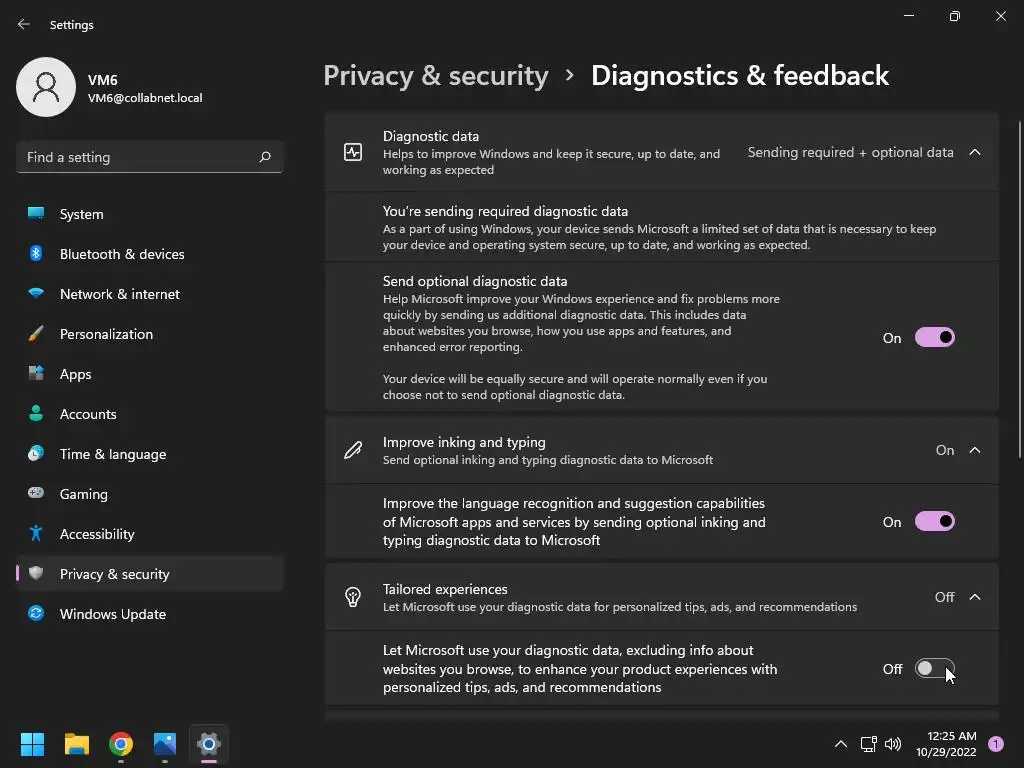Click the VM6@collabnet.local account email
This screenshot has width=1024, height=768.
145,98
